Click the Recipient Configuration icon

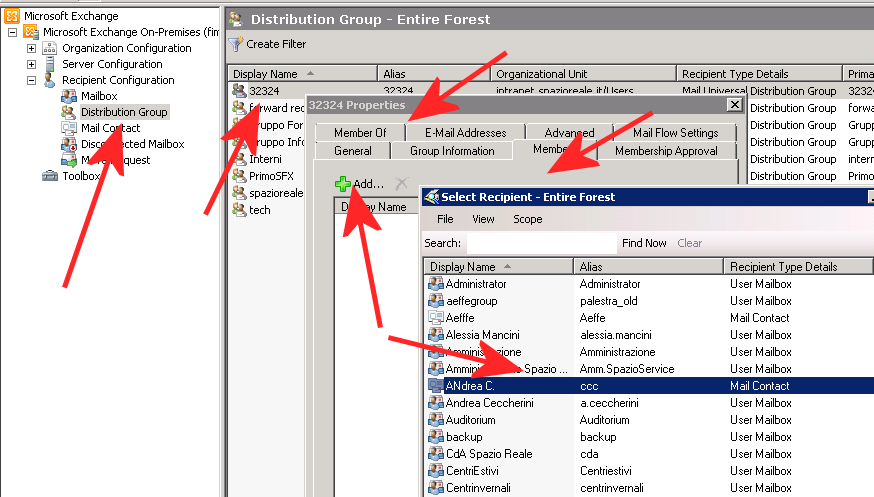tap(50, 80)
